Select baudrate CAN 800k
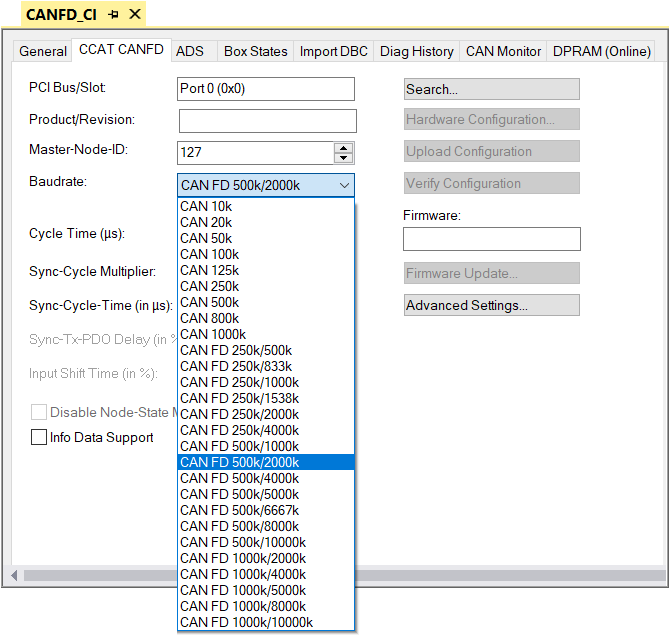670x636 pixels. click(x=266, y=318)
